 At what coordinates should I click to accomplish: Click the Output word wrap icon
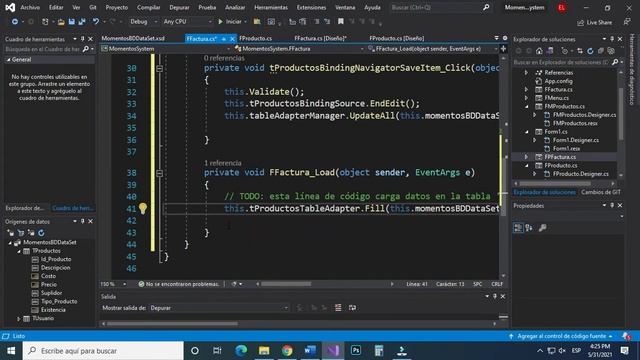[x=352, y=308]
